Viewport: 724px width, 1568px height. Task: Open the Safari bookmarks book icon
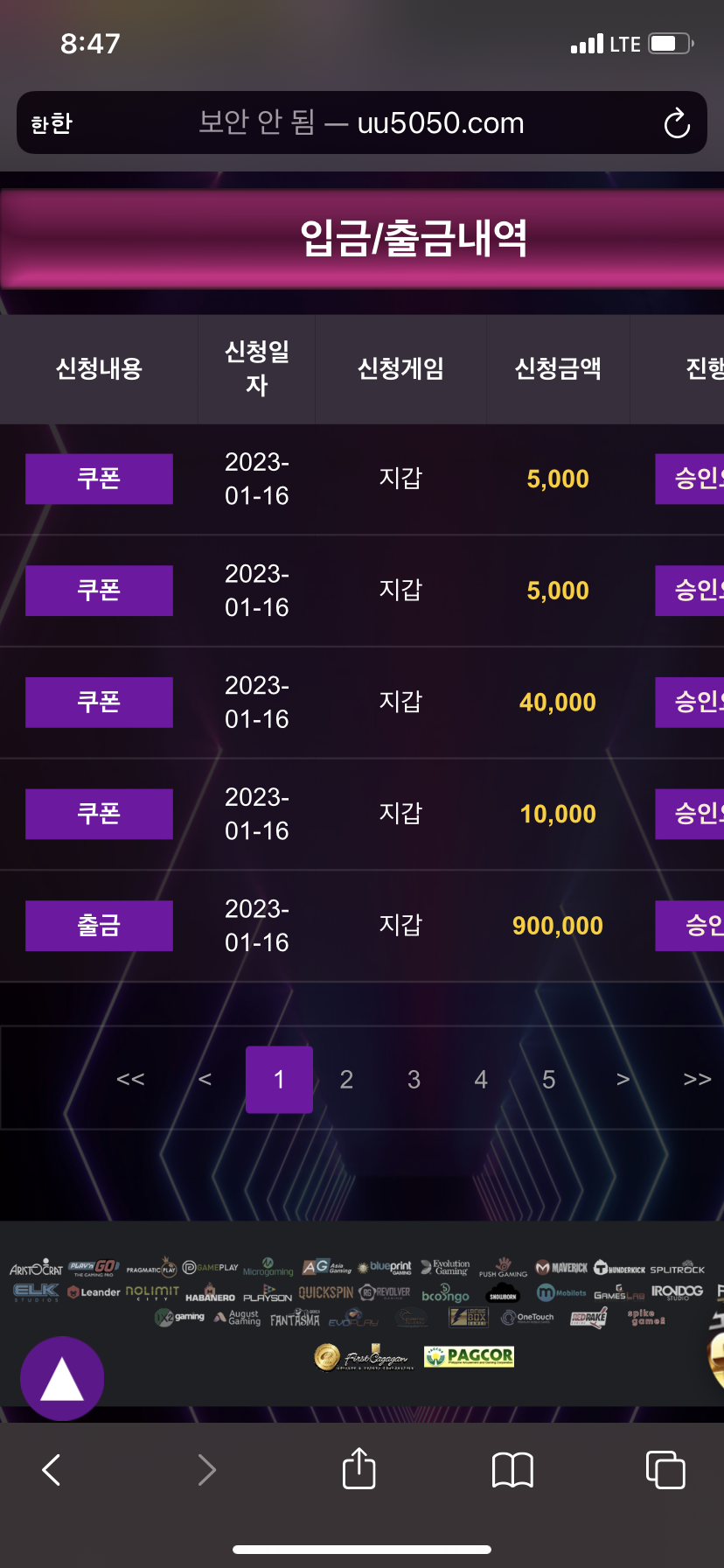[x=512, y=1470]
